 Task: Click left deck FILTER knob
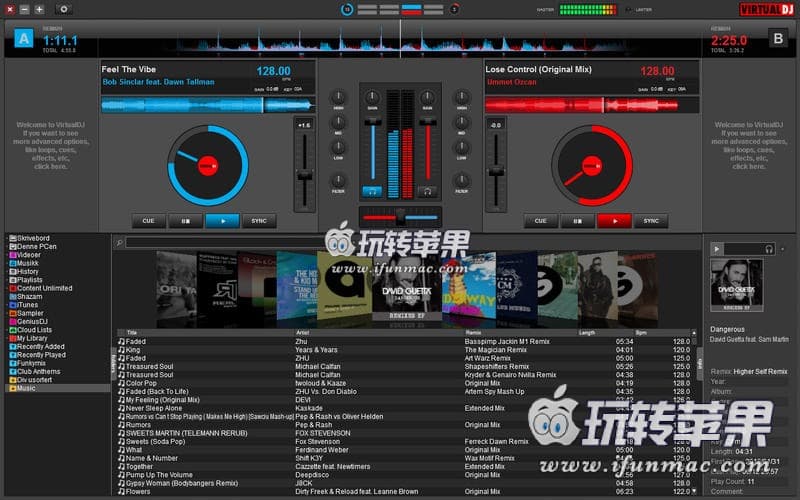(338, 180)
